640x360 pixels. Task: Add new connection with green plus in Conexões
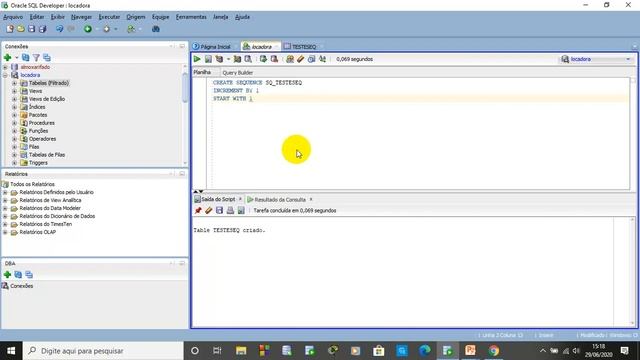[7, 58]
